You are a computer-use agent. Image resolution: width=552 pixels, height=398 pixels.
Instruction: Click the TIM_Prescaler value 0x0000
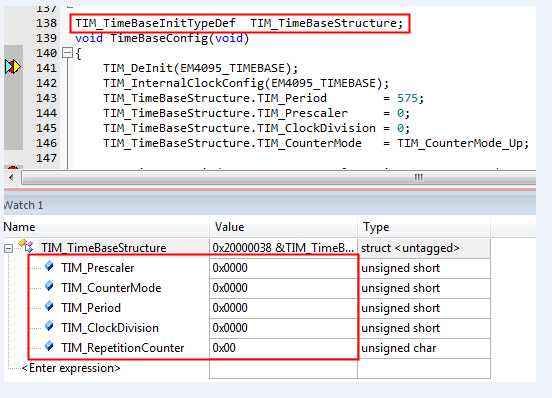click(x=230, y=268)
